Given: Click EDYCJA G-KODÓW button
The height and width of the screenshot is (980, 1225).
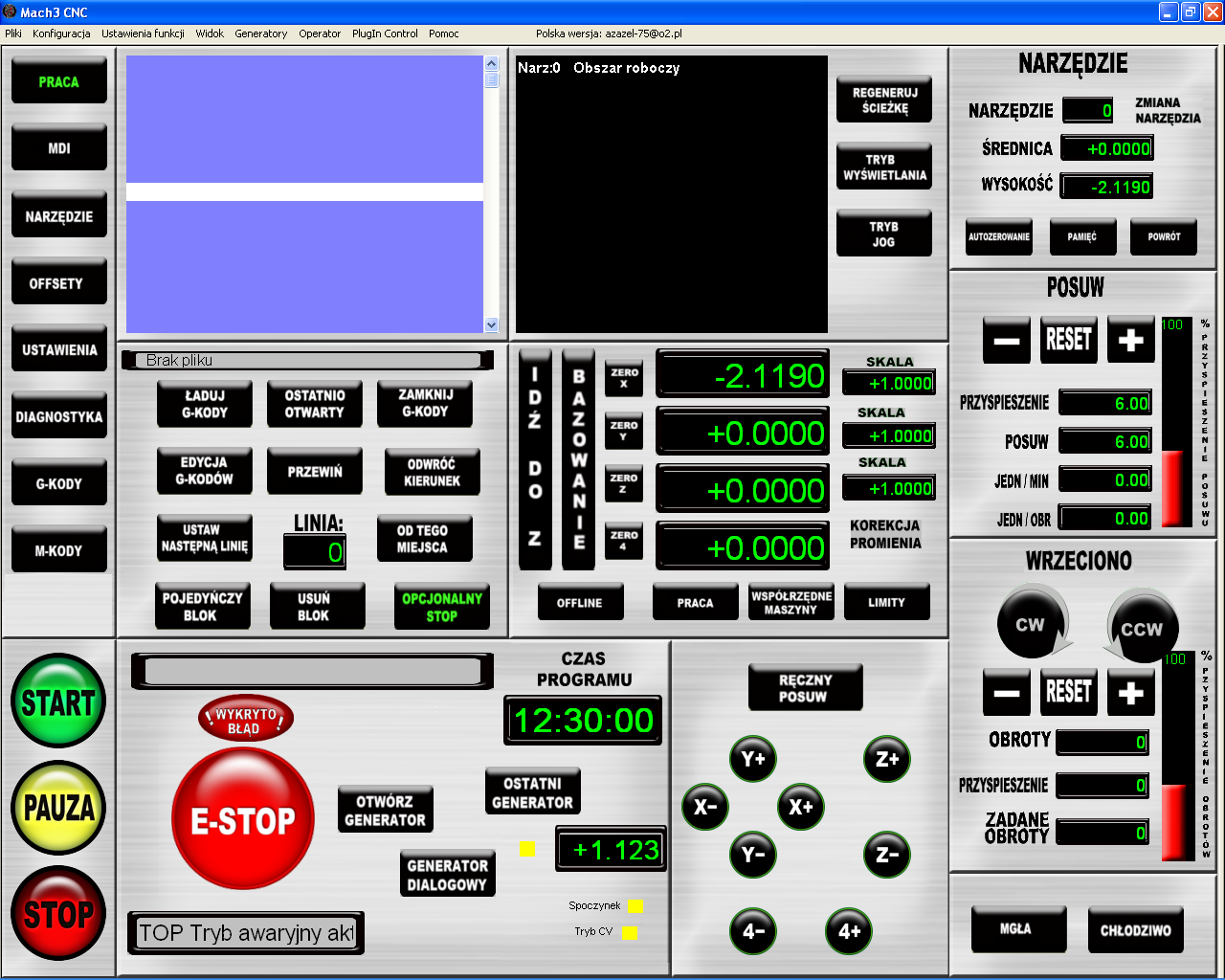Looking at the screenshot, I should point(205,471).
